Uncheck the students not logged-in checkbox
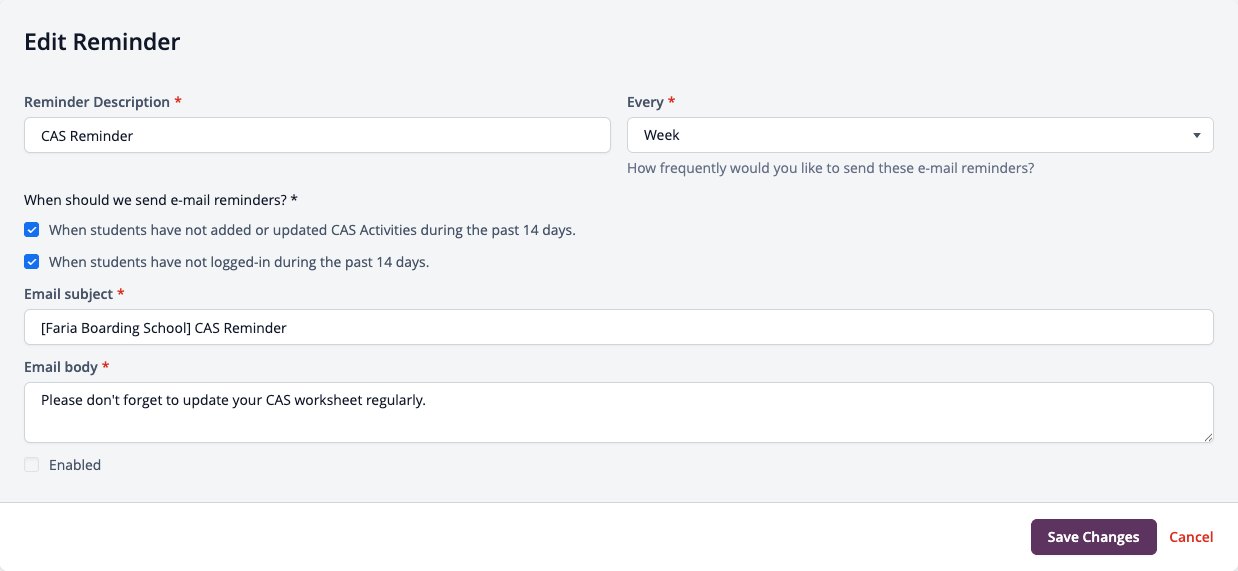1238x571 pixels. (x=32, y=262)
